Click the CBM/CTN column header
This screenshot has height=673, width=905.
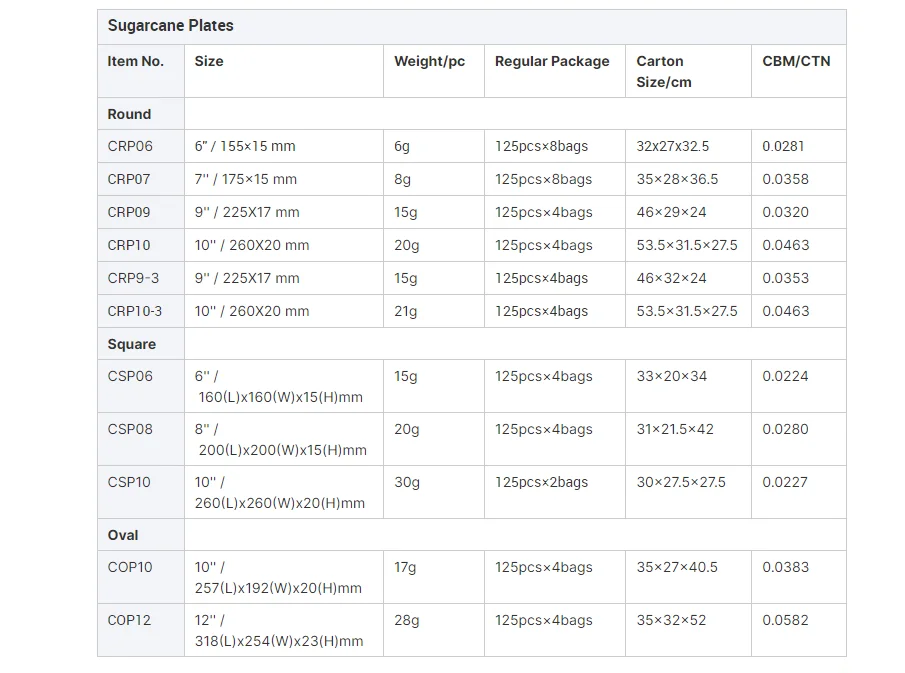[796, 61]
